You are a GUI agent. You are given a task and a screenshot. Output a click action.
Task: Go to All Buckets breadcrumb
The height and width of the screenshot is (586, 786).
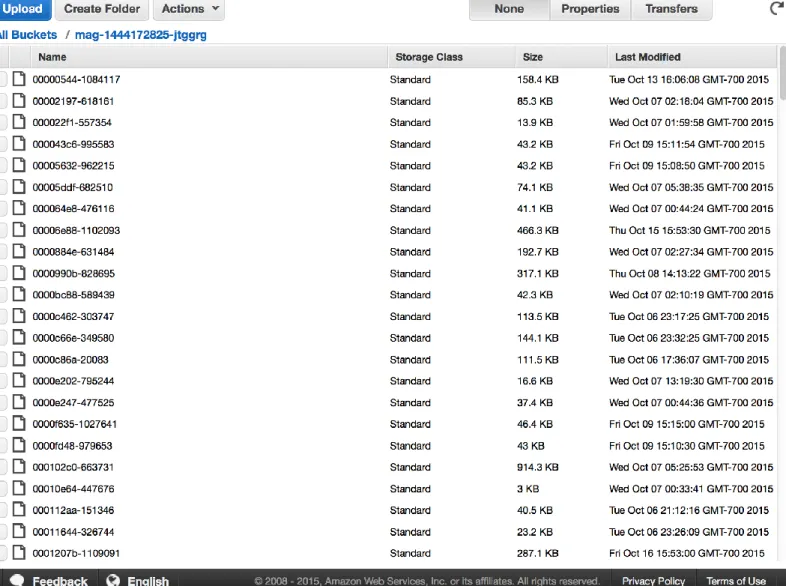coord(28,35)
